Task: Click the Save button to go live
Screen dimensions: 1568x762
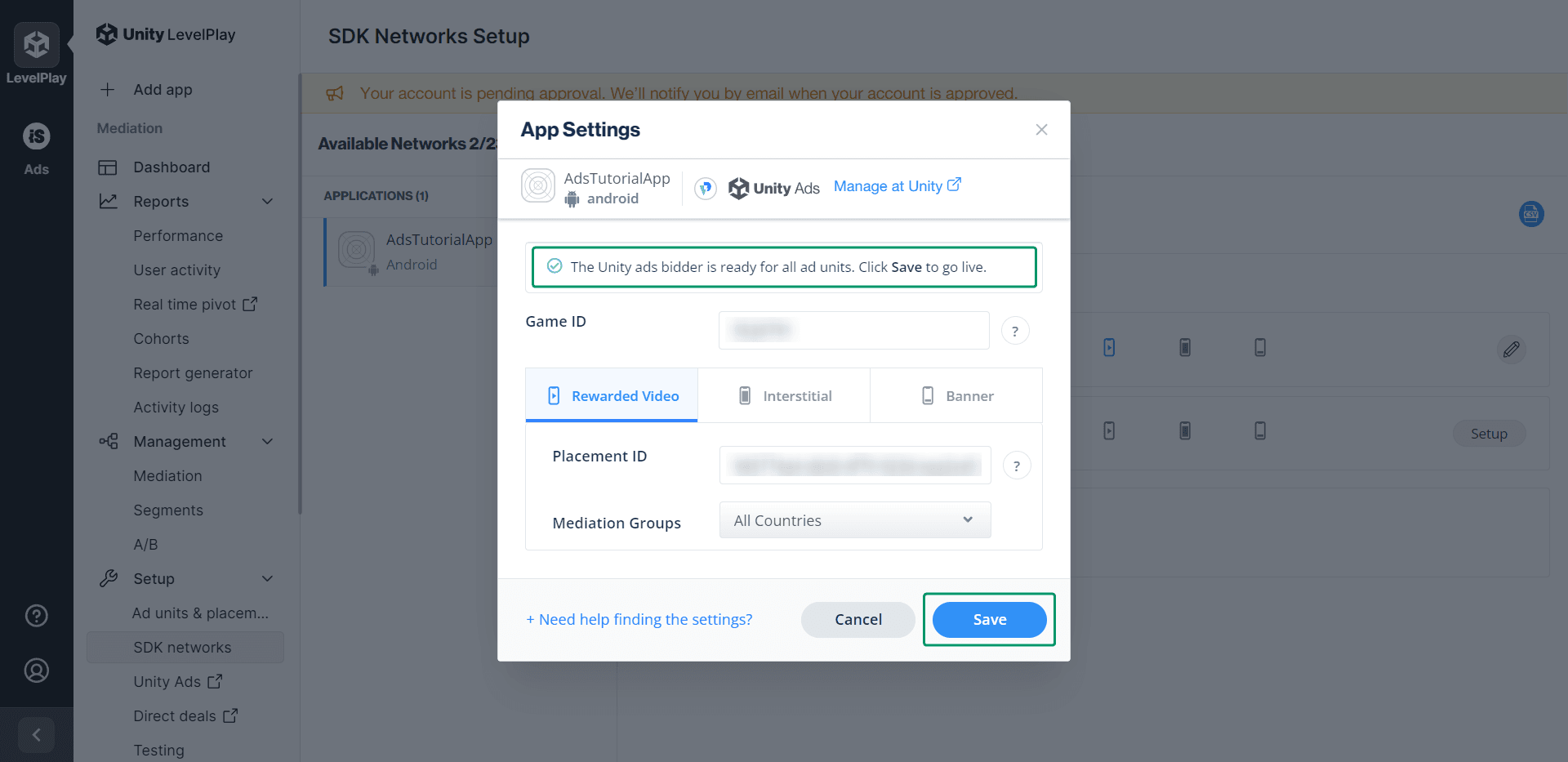Action: [989, 619]
